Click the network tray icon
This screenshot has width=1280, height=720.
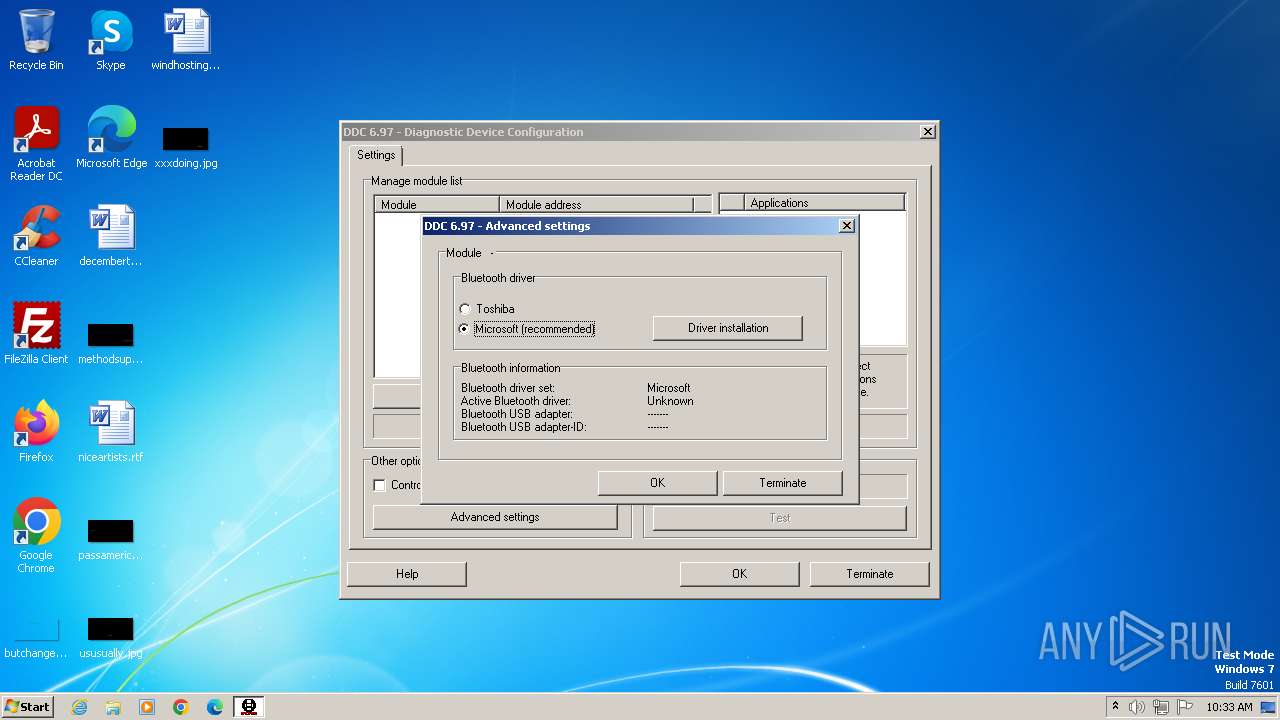coord(1161,707)
